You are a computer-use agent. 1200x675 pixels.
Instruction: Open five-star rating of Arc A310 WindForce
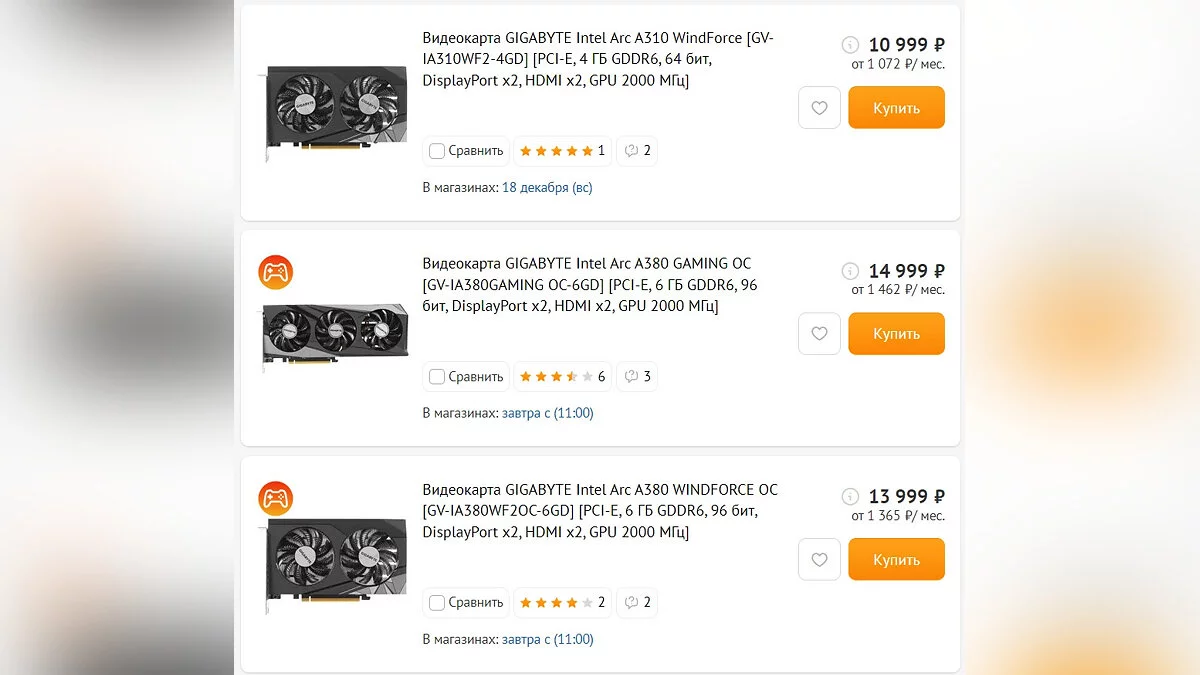[x=562, y=151]
